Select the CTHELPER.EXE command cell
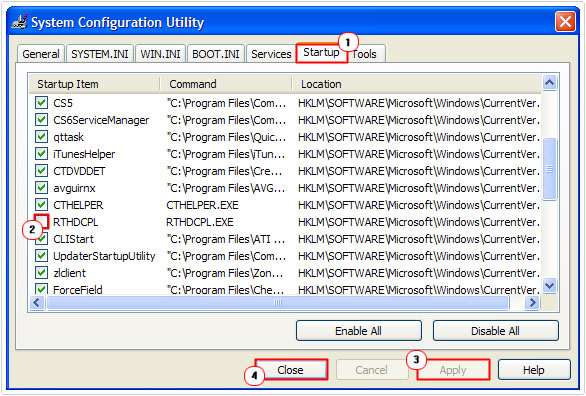The width and height of the screenshot is (586, 396). tap(203, 205)
